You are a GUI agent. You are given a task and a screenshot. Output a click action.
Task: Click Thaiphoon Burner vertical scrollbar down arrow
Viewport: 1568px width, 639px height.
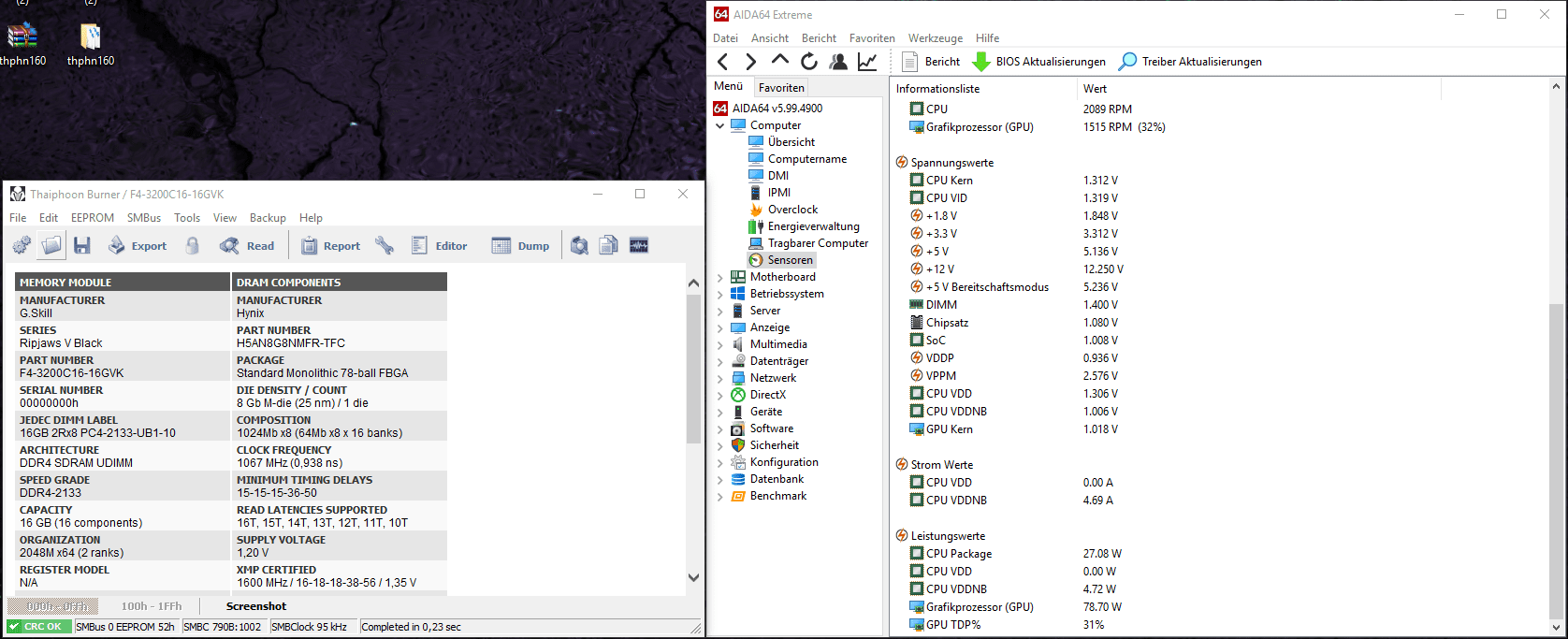pyautogui.click(x=693, y=577)
